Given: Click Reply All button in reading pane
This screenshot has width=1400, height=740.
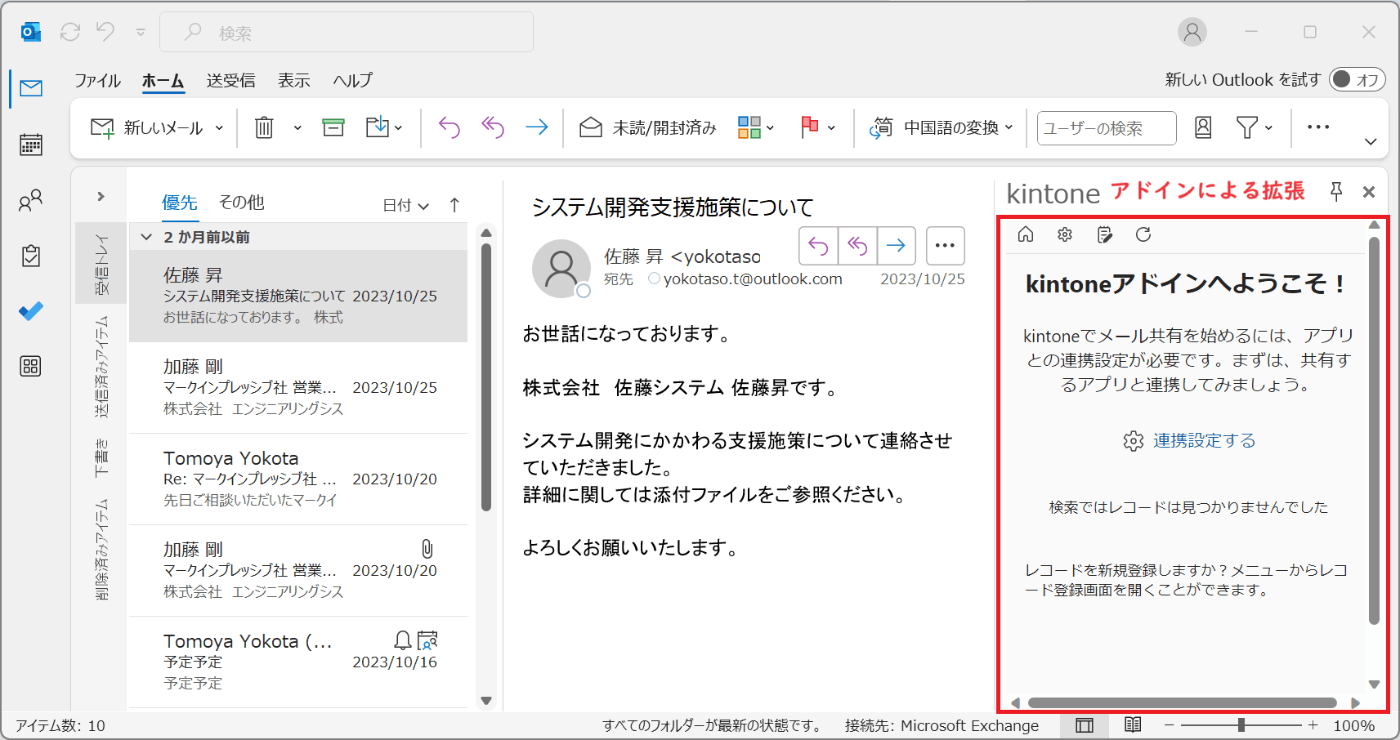Looking at the screenshot, I should pos(857,244).
